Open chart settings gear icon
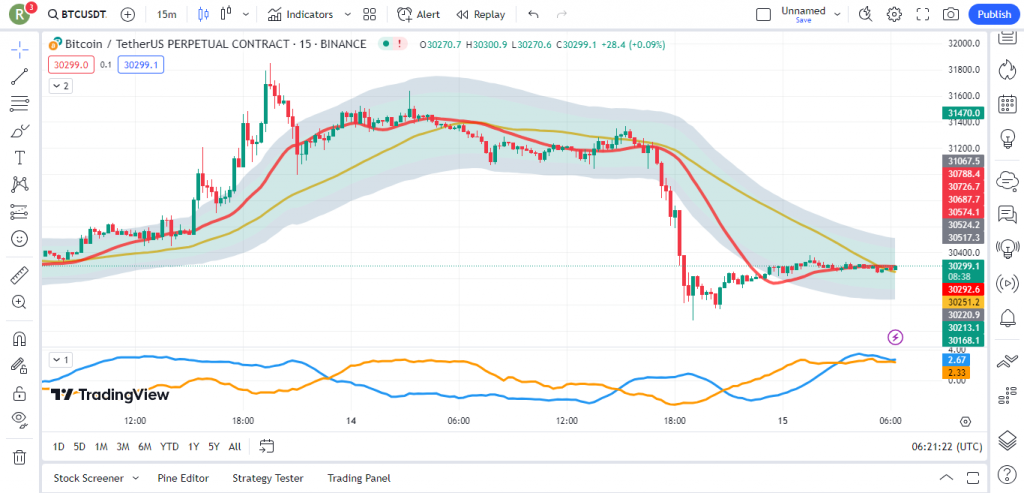This screenshot has height=493, width=1024. 894,14
